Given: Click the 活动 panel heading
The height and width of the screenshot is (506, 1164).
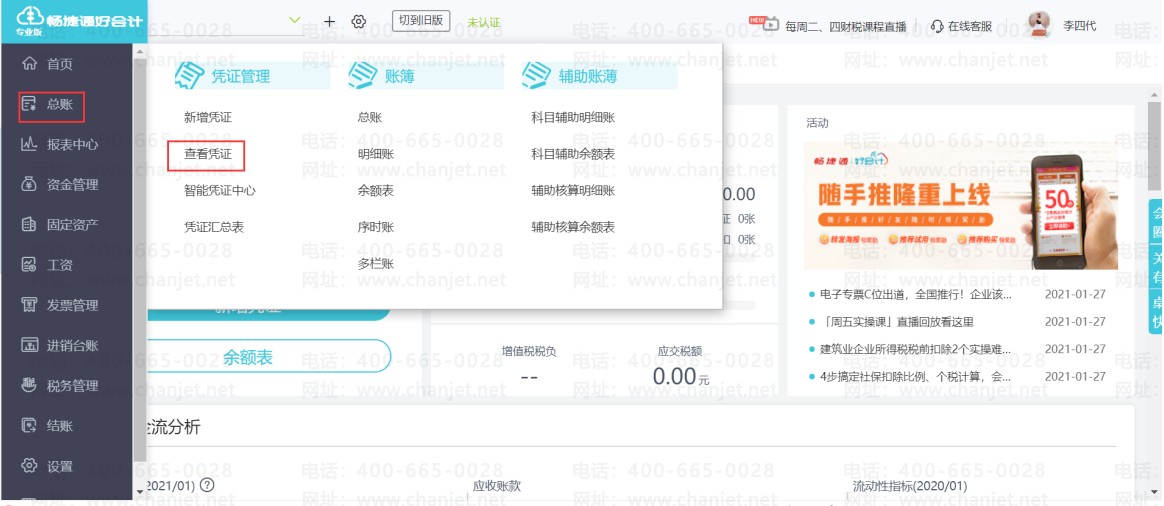Looking at the screenshot, I should pyautogui.click(x=817, y=123).
